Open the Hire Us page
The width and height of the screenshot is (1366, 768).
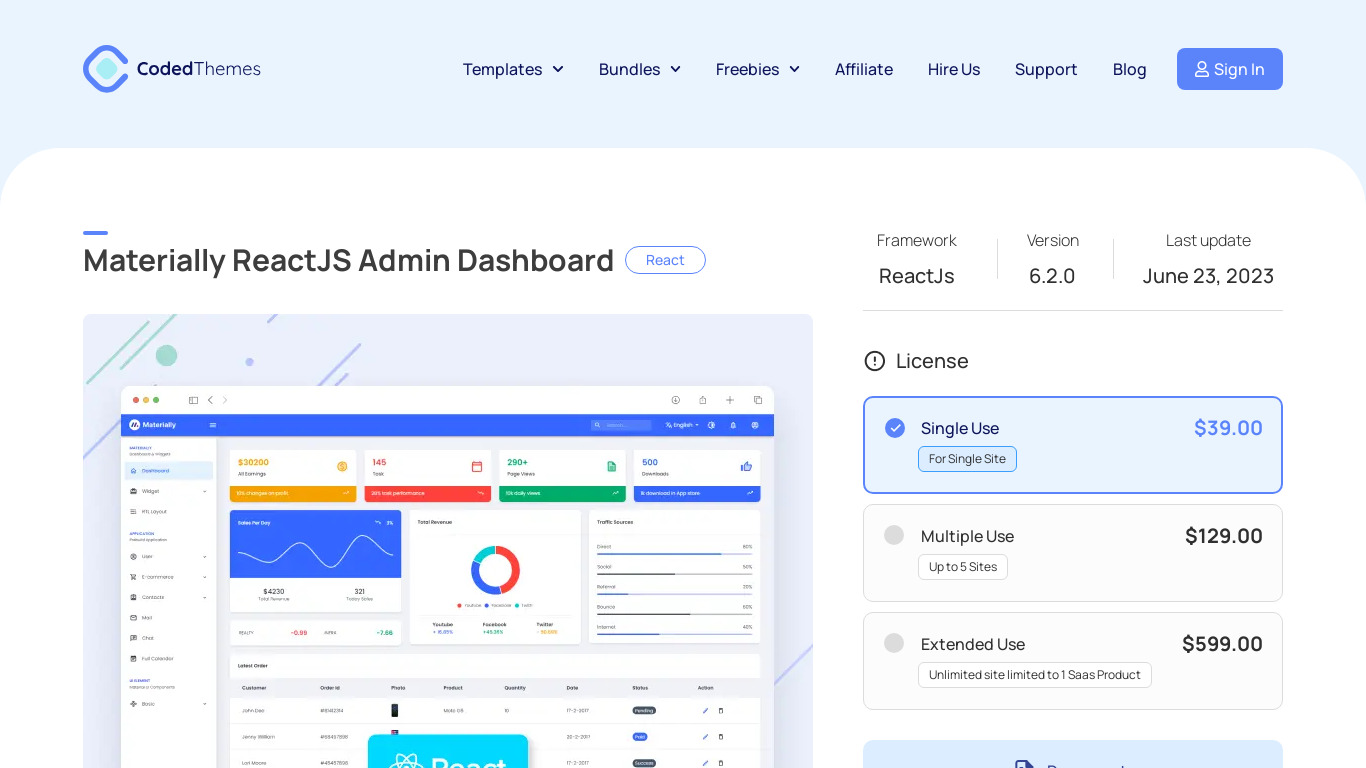(954, 69)
